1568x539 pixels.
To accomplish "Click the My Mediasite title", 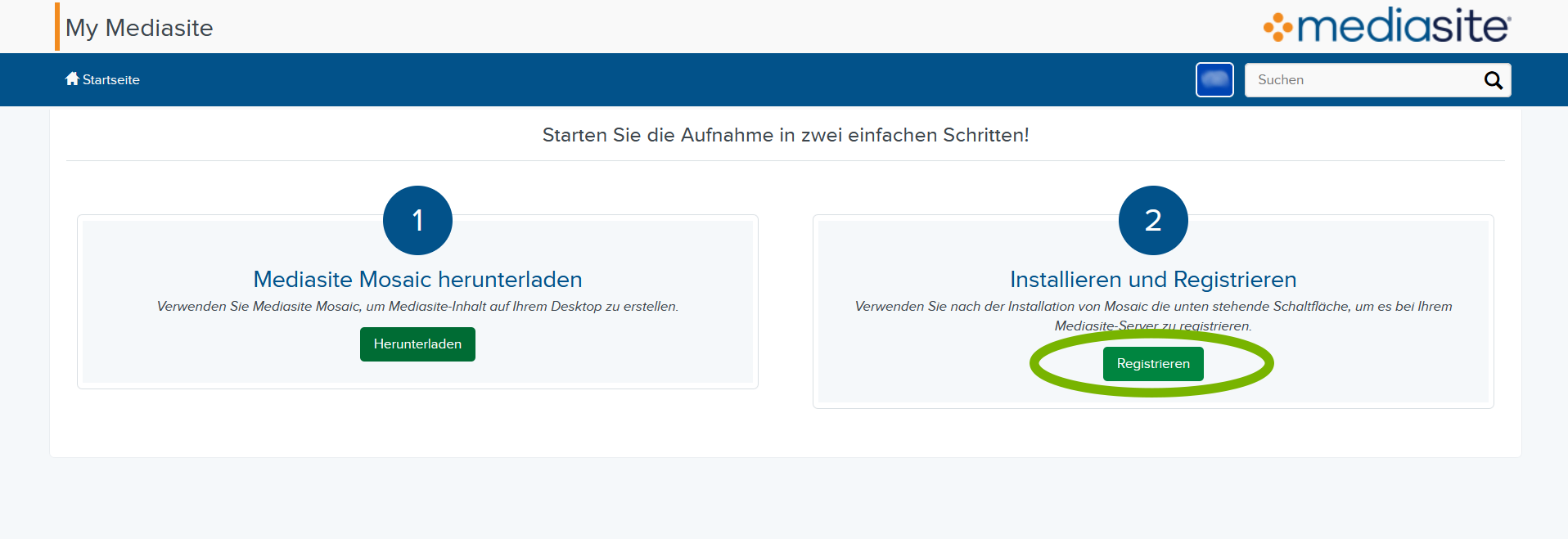I will coord(139,28).
